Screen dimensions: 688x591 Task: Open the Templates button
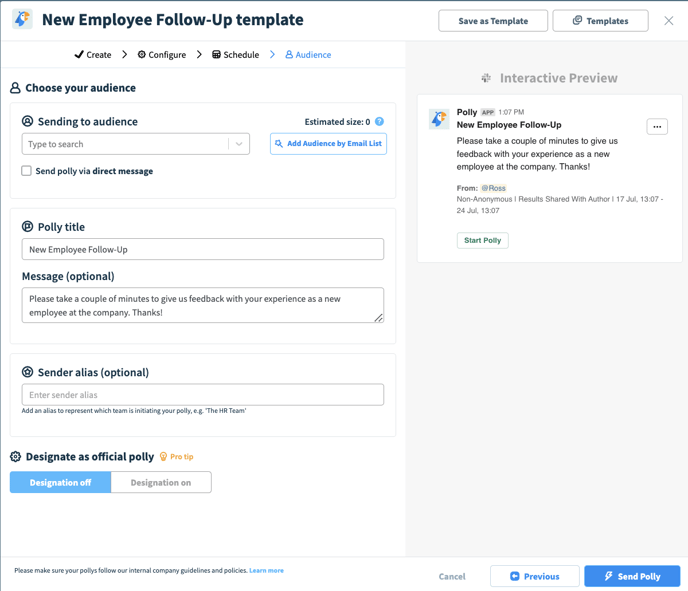(x=600, y=21)
